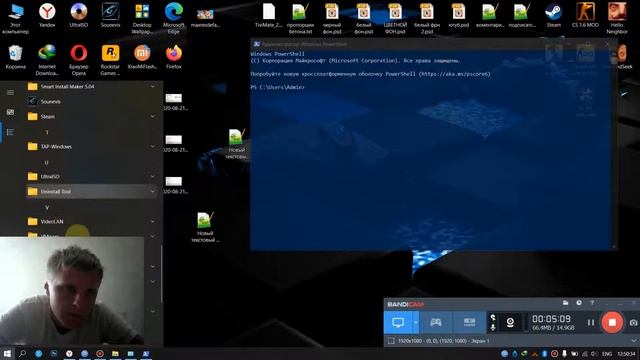
Task: Open the Desktop Wallpaper shortcut icon
Action: (x=142, y=18)
